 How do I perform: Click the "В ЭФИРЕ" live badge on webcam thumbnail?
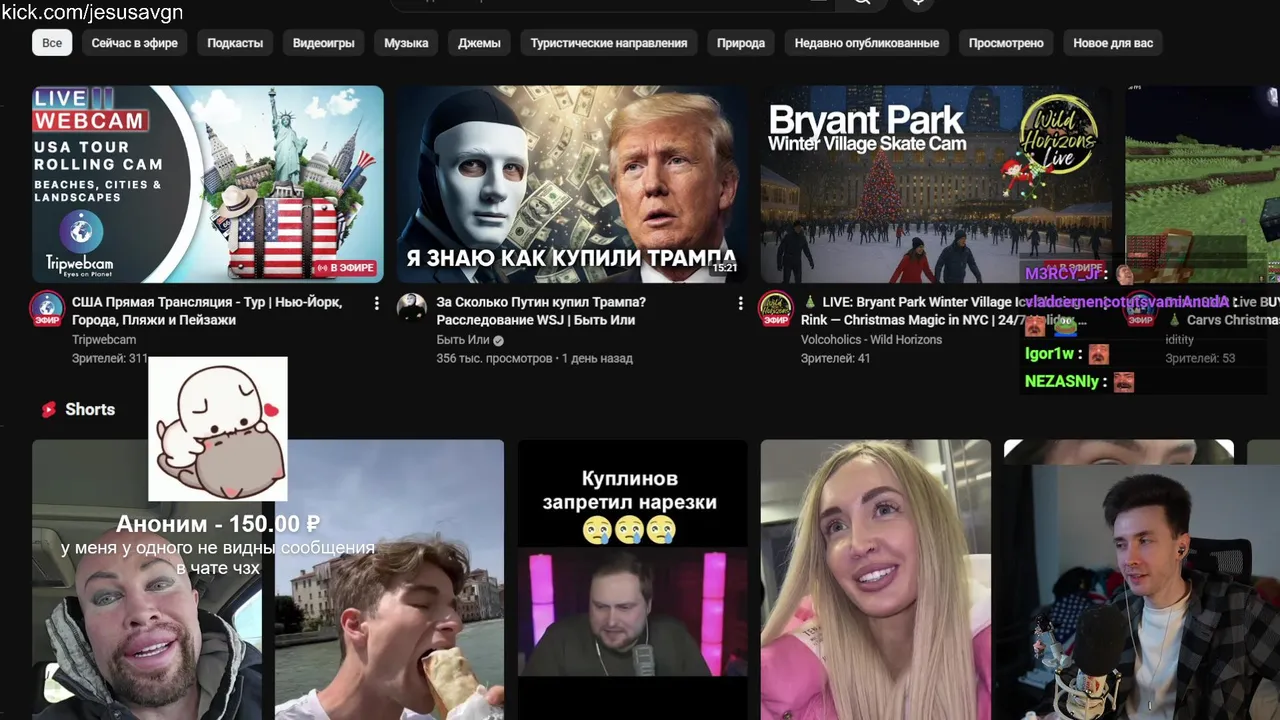tap(345, 268)
